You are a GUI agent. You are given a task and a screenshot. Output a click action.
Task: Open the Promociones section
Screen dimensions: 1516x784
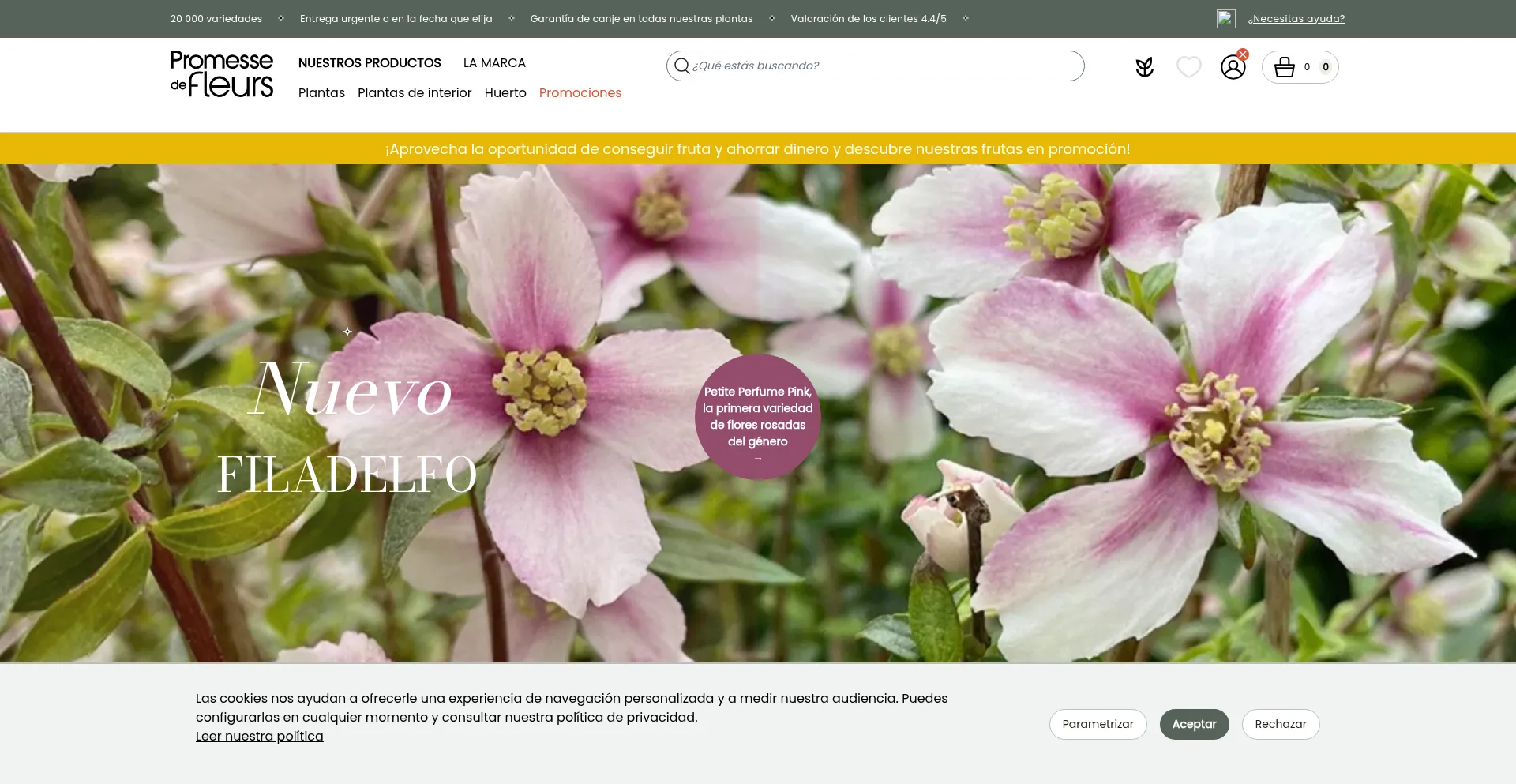point(580,93)
